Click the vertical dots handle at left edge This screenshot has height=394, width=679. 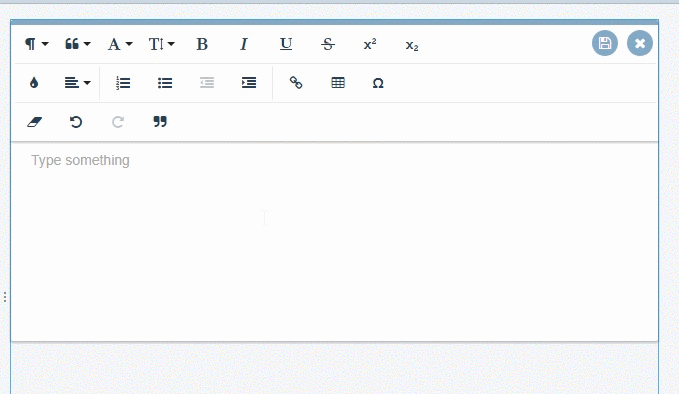[x=5, y=297]
